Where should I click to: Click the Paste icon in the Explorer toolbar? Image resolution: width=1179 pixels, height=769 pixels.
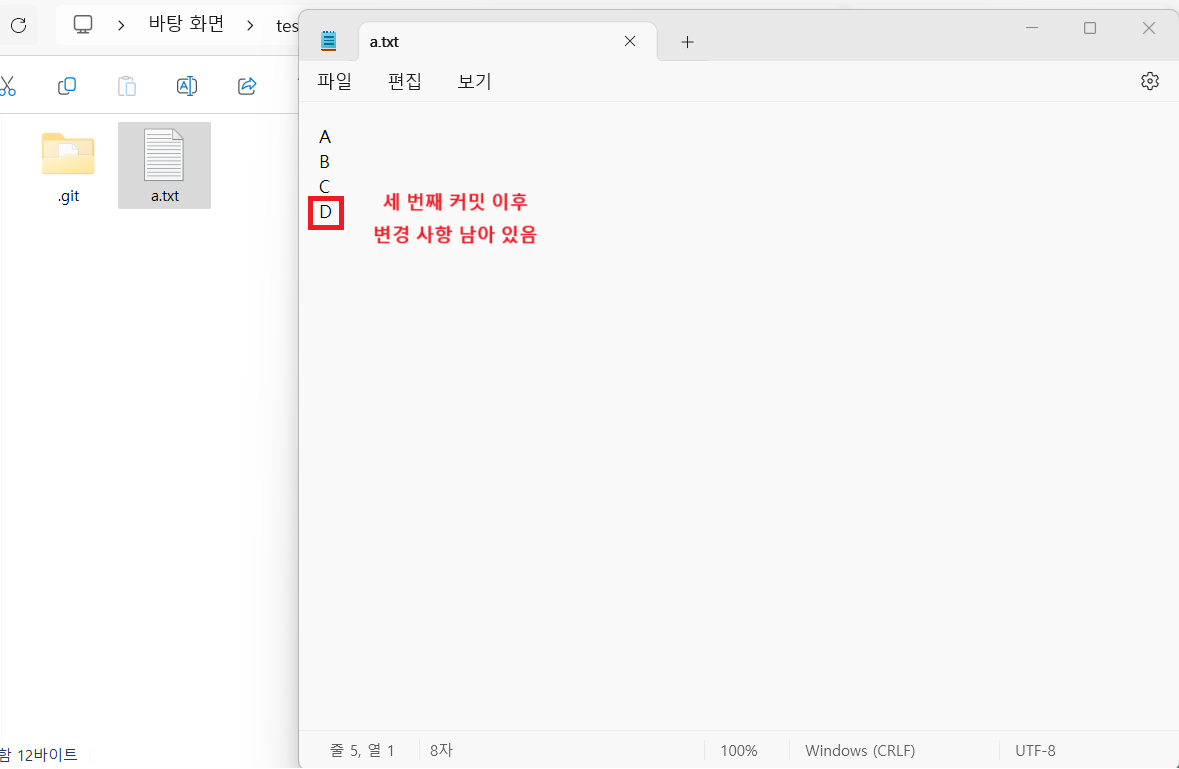tap(126, 86)
